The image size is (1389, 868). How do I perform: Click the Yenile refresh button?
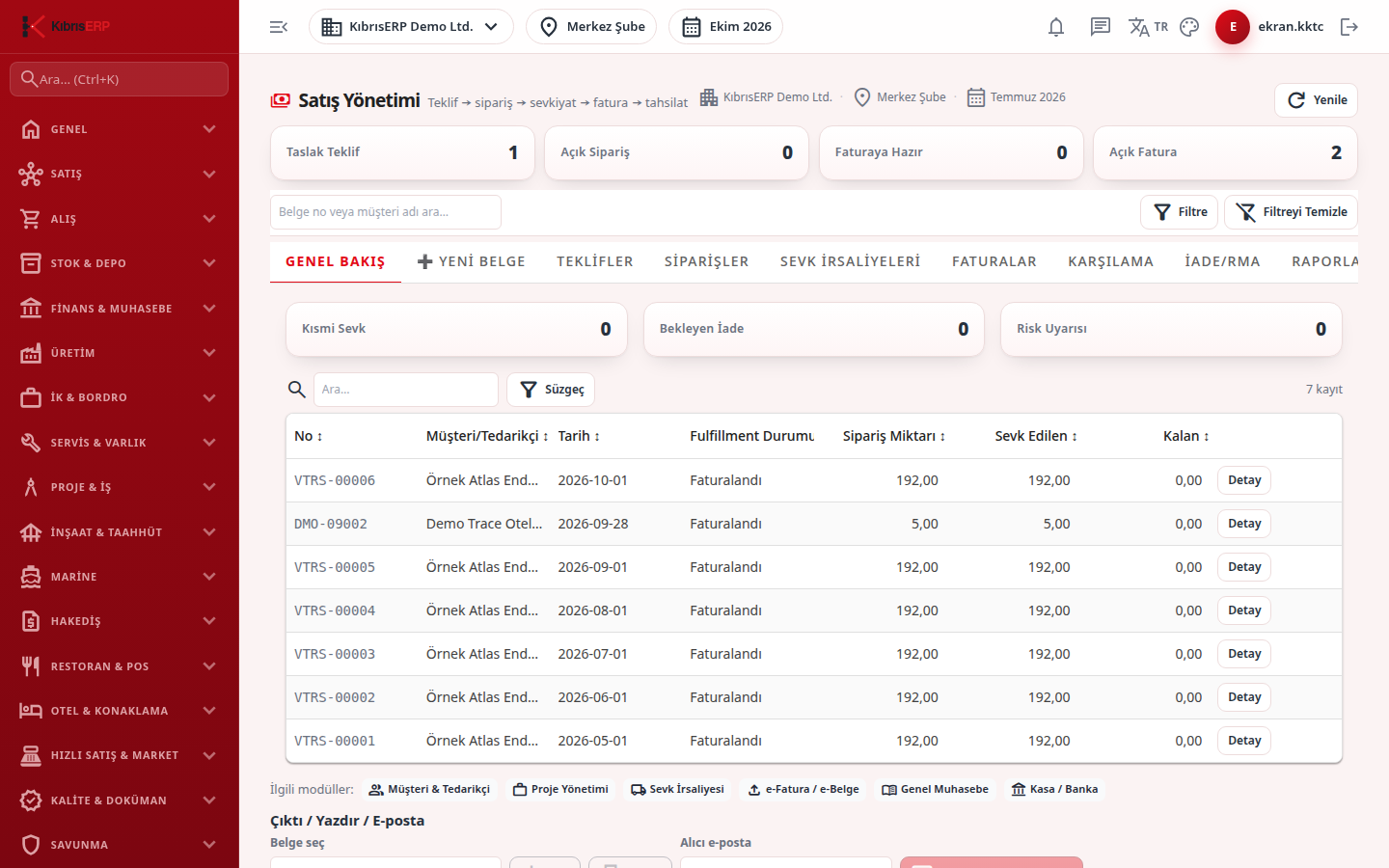pos(1316,100)
